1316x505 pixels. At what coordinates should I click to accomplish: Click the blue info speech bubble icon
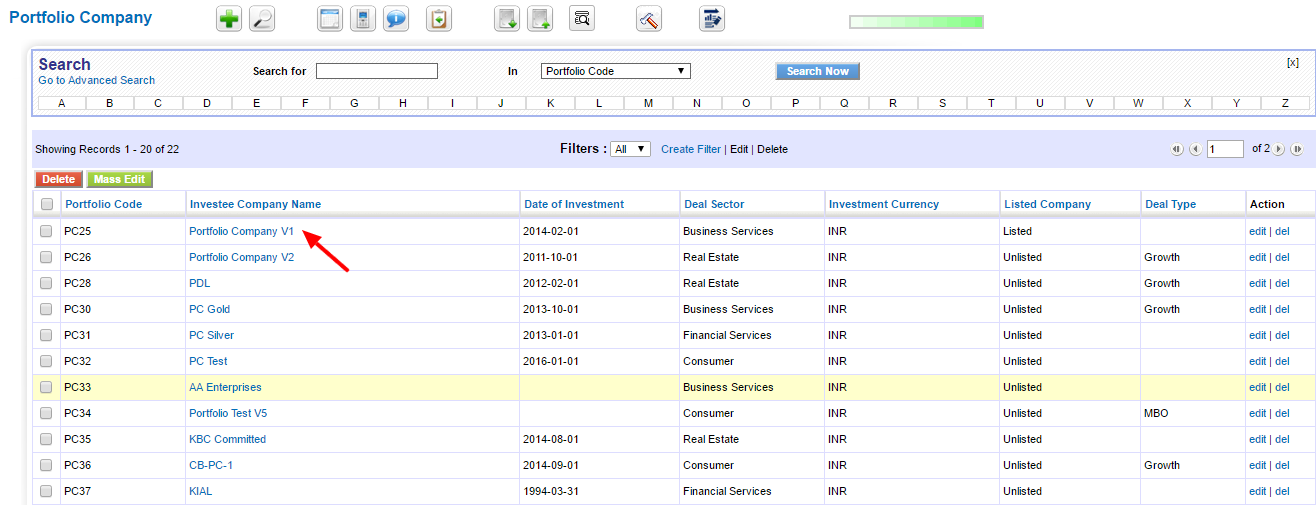[x=396, y=19]
